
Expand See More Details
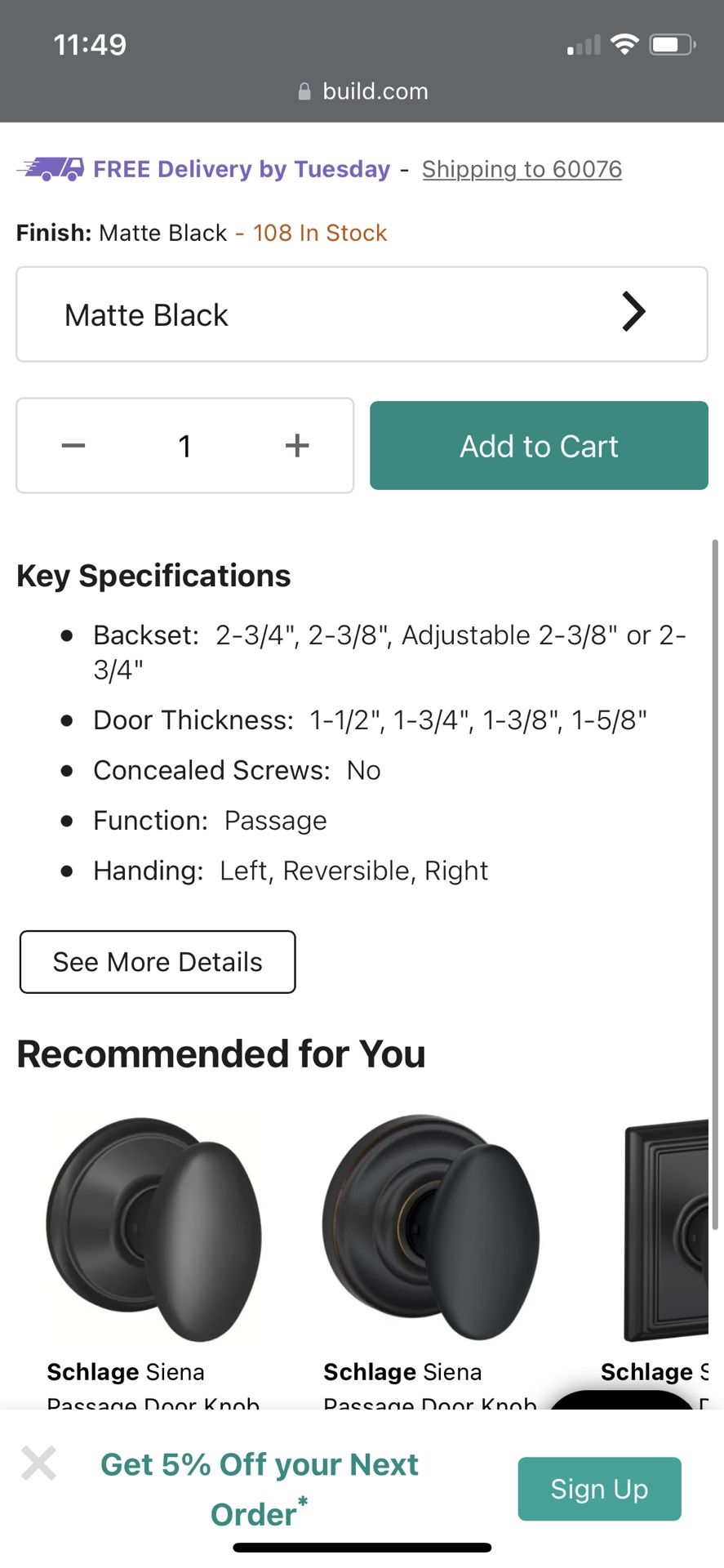pos(158,962)
